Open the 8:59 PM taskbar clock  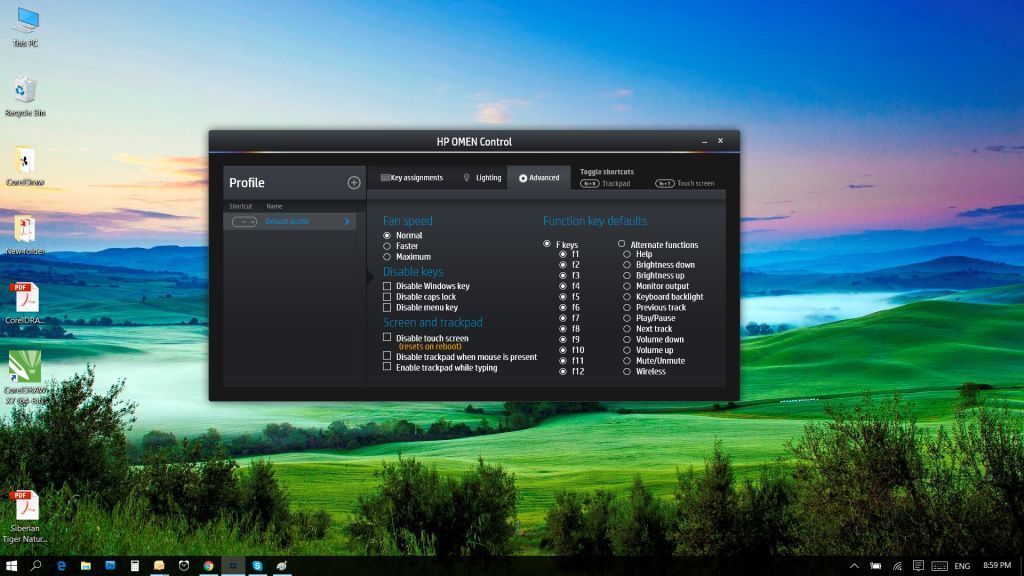click(997, 566)
